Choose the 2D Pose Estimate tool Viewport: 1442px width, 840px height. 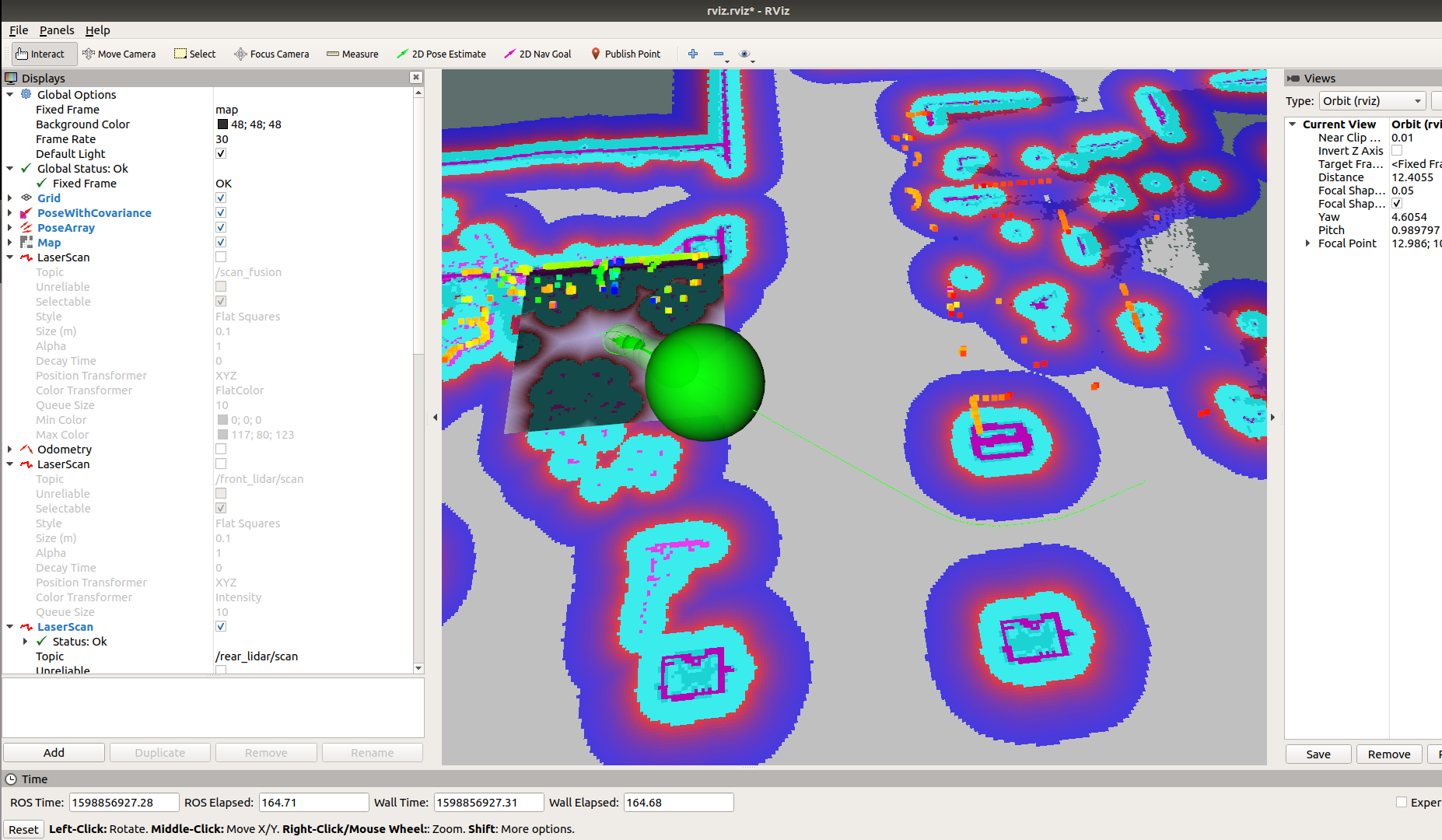pyautogui.click(x=441, y=54)
